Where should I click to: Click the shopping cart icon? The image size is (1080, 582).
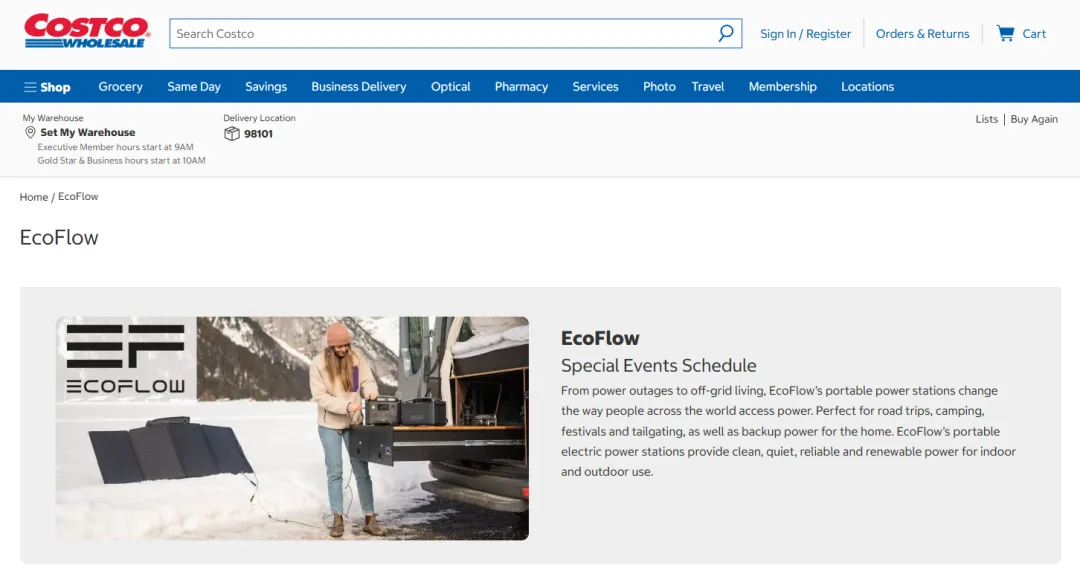click(x=1005, y=33)
